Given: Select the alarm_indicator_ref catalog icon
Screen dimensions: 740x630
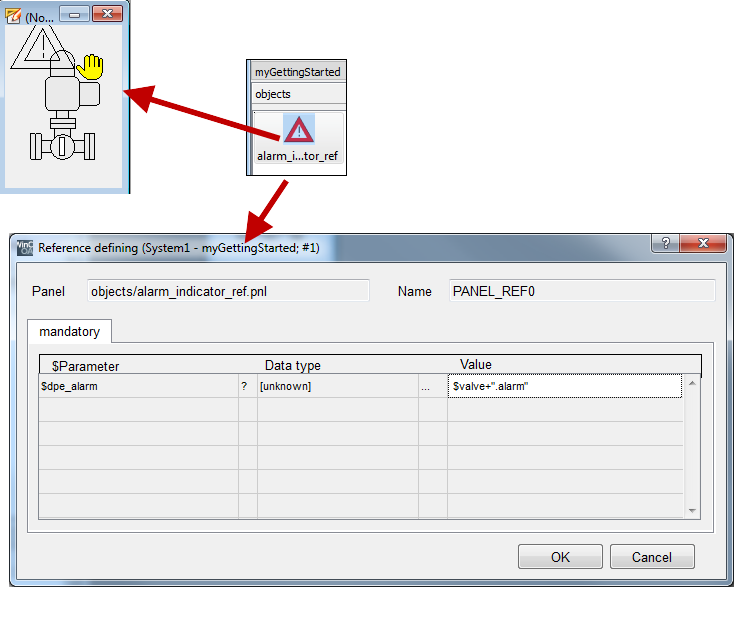Looking at the screenshot, I should (298, 130).
